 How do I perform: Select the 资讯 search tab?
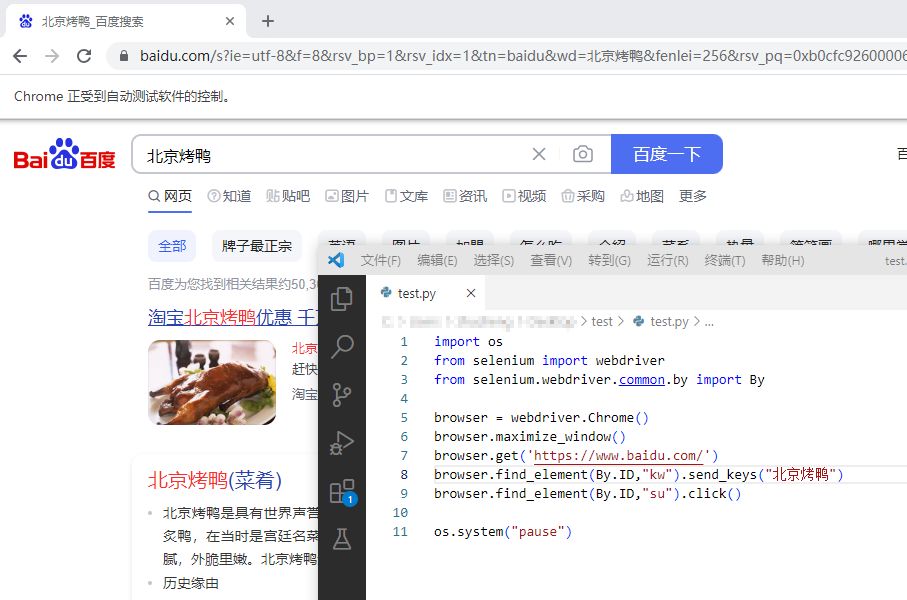coord(465,196)
